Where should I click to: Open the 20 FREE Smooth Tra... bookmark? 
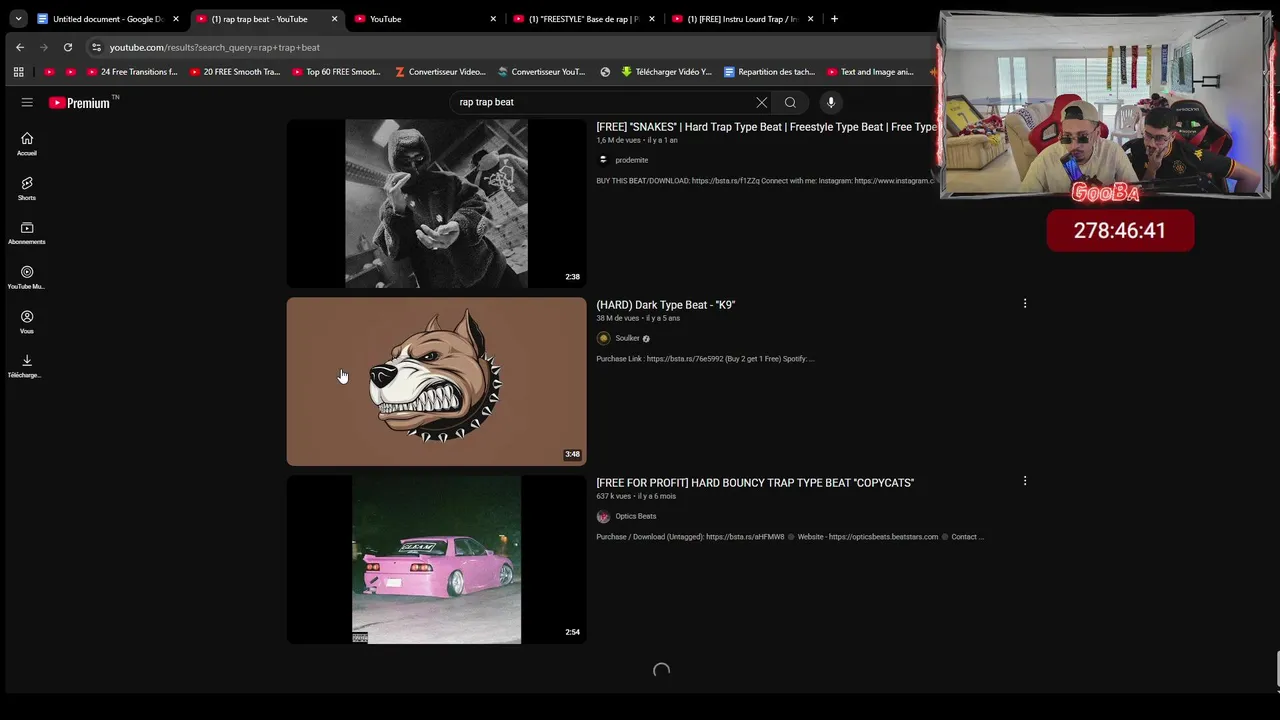coord(234,72)
